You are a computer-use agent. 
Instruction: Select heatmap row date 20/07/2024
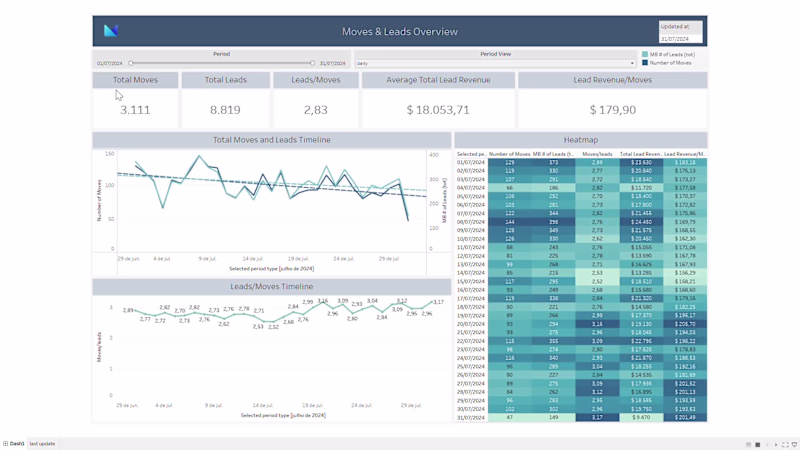[x=471, y=324]
